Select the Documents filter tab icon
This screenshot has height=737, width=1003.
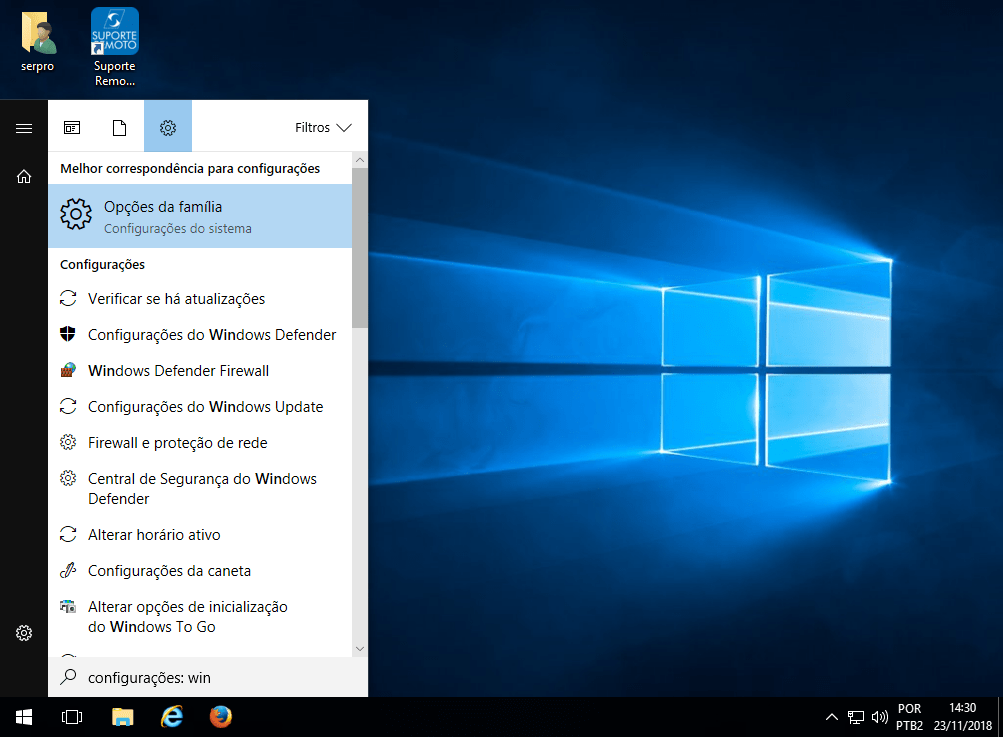[x=120, y=128]
